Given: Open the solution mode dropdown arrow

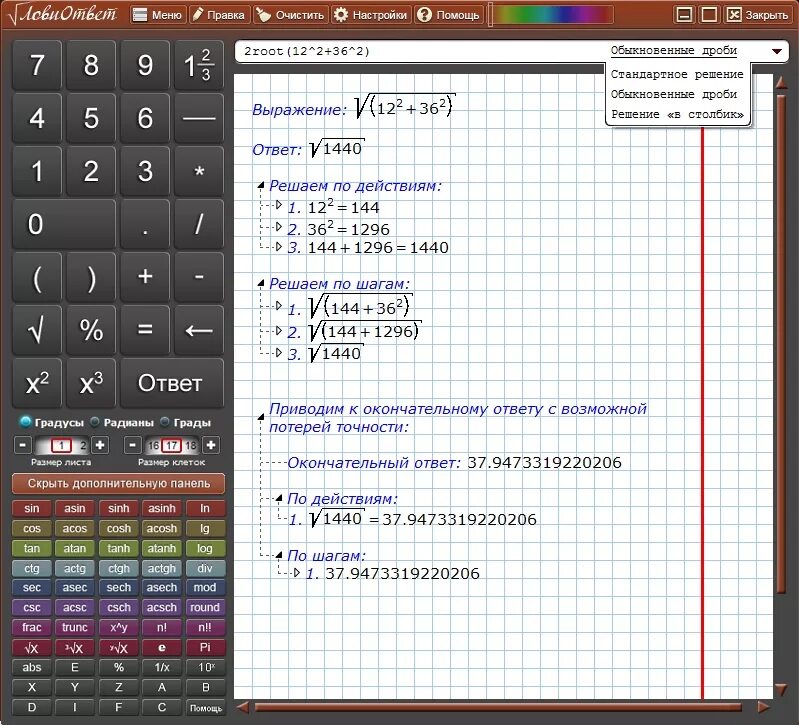Looking at the screenshot, I should coord(777,51).
